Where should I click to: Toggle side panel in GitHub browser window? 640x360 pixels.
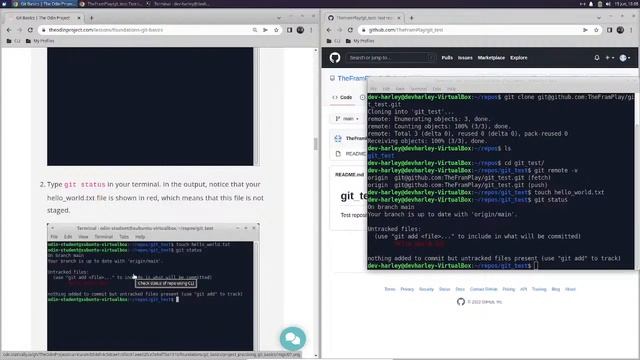[609, 30]
